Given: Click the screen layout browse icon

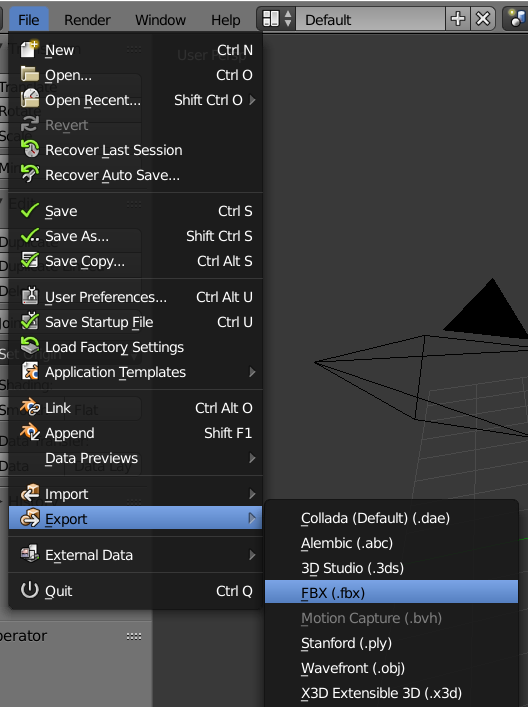Looking at the screenshot, I should 276,19.
